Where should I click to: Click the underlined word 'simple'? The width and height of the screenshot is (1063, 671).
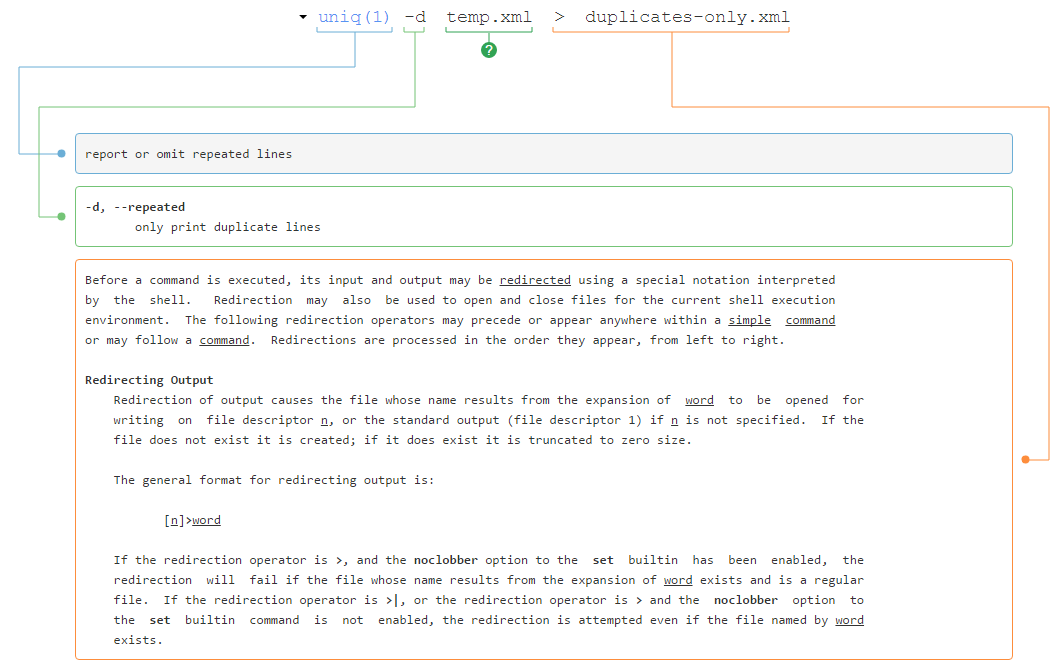tap(749, 320)
